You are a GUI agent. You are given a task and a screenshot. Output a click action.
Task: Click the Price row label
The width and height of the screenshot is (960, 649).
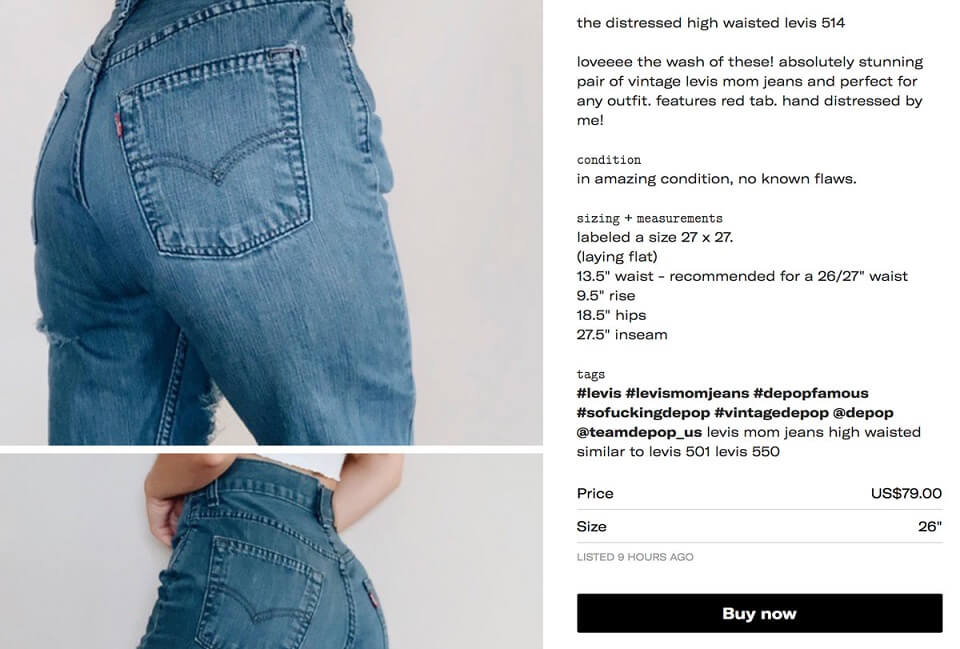click(x=595, y=493)
